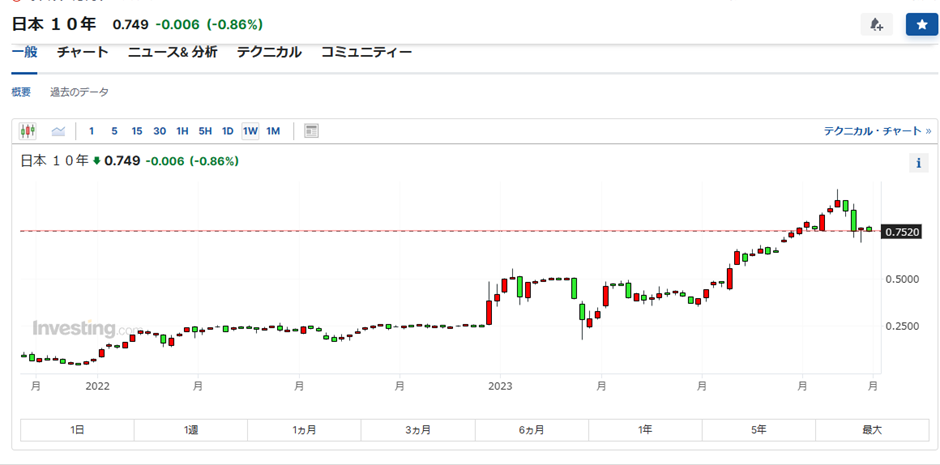Add to watchlist with the star button
940x465 pixels.
click(921, 25)
